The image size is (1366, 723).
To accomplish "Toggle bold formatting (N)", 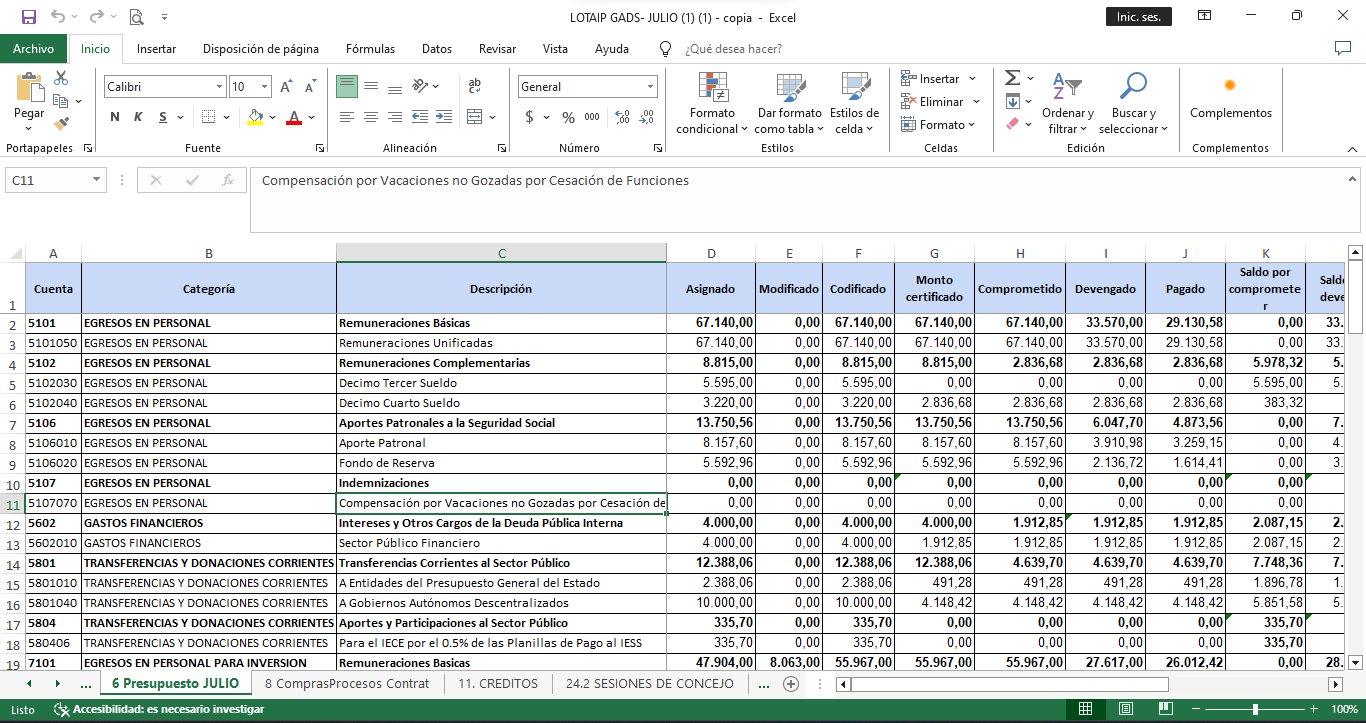I will click(115, 117).
